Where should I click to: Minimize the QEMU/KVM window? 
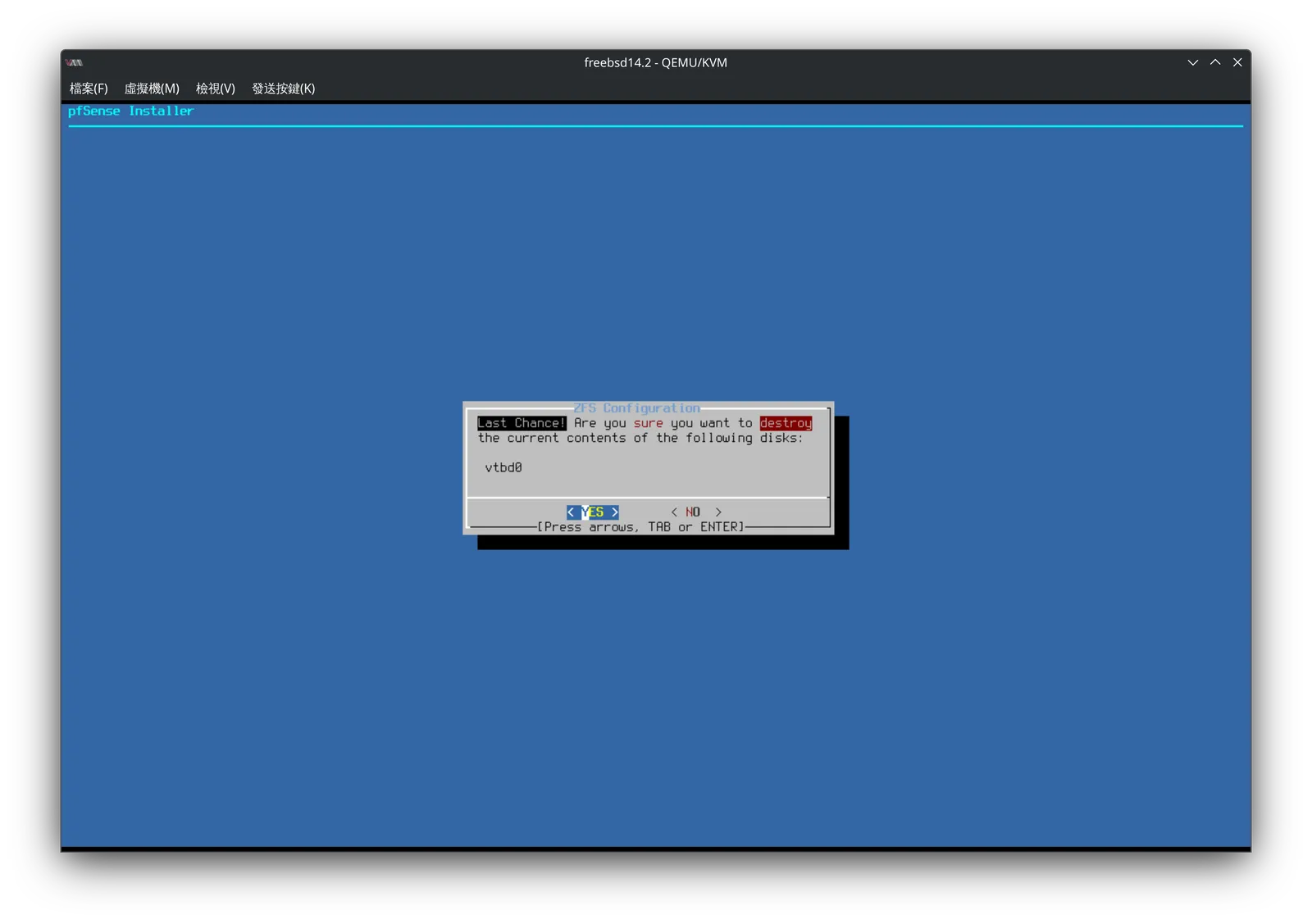(x=1193, y=62)
